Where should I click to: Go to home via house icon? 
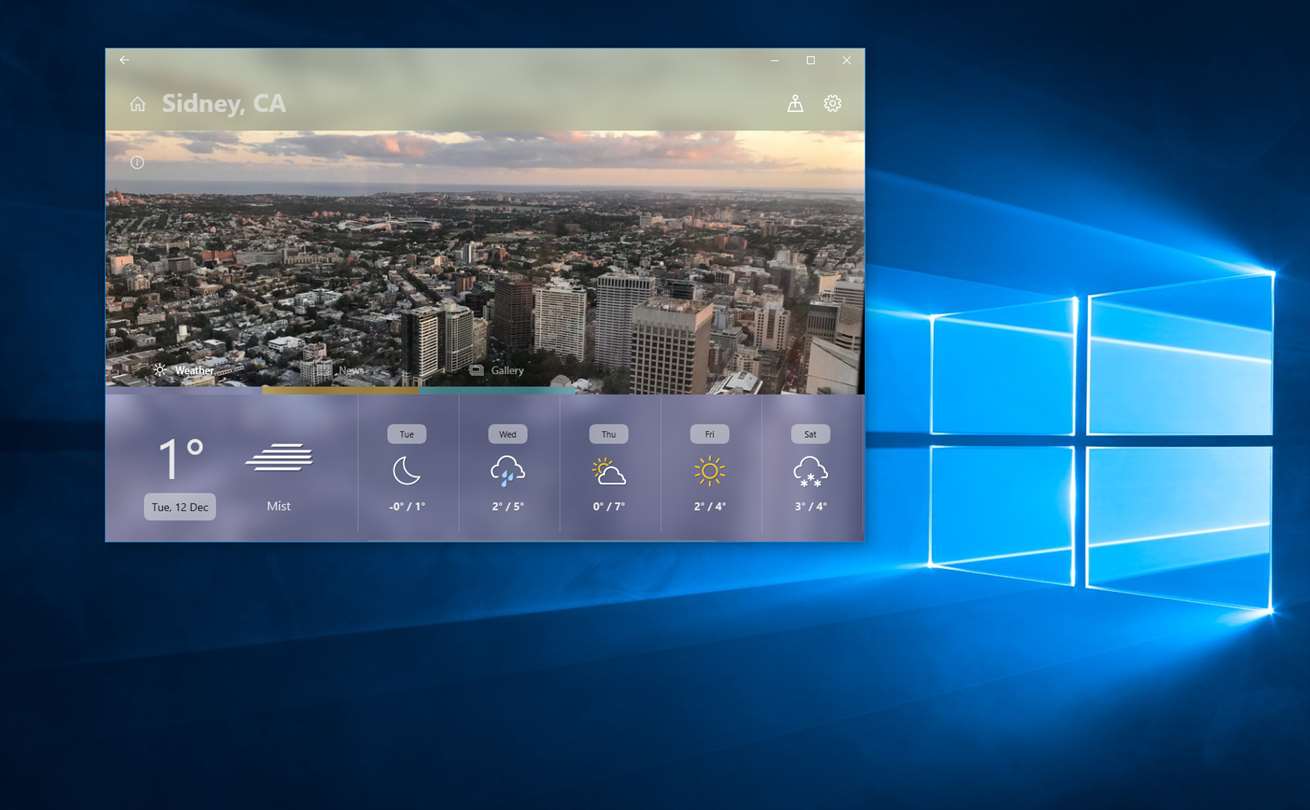[x=138, y=104]
